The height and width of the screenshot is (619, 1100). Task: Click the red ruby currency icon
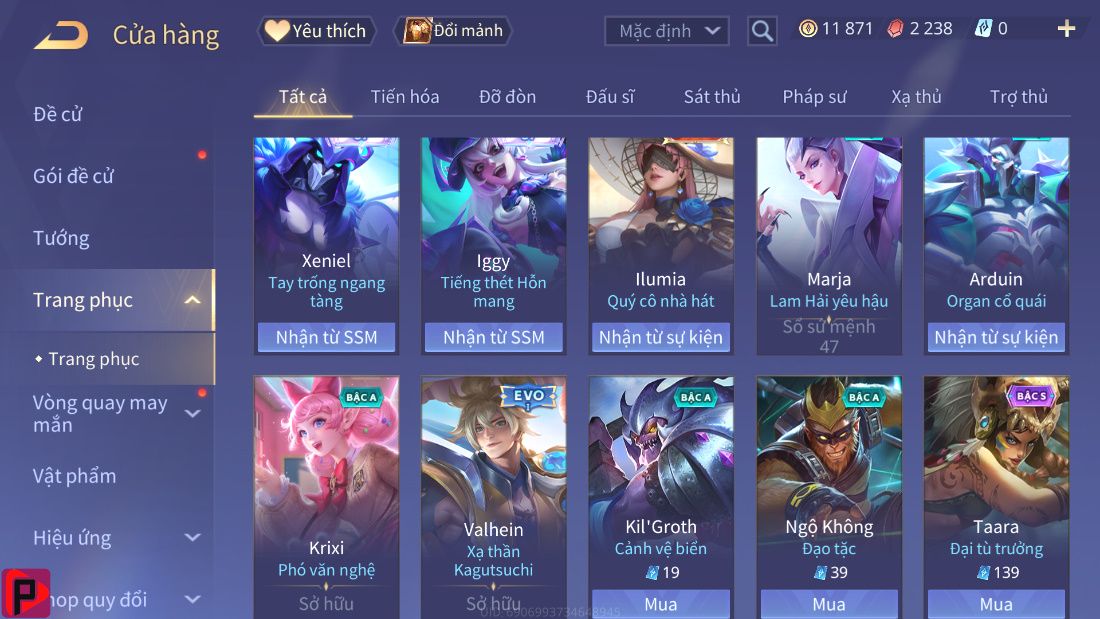click(895, 29)
